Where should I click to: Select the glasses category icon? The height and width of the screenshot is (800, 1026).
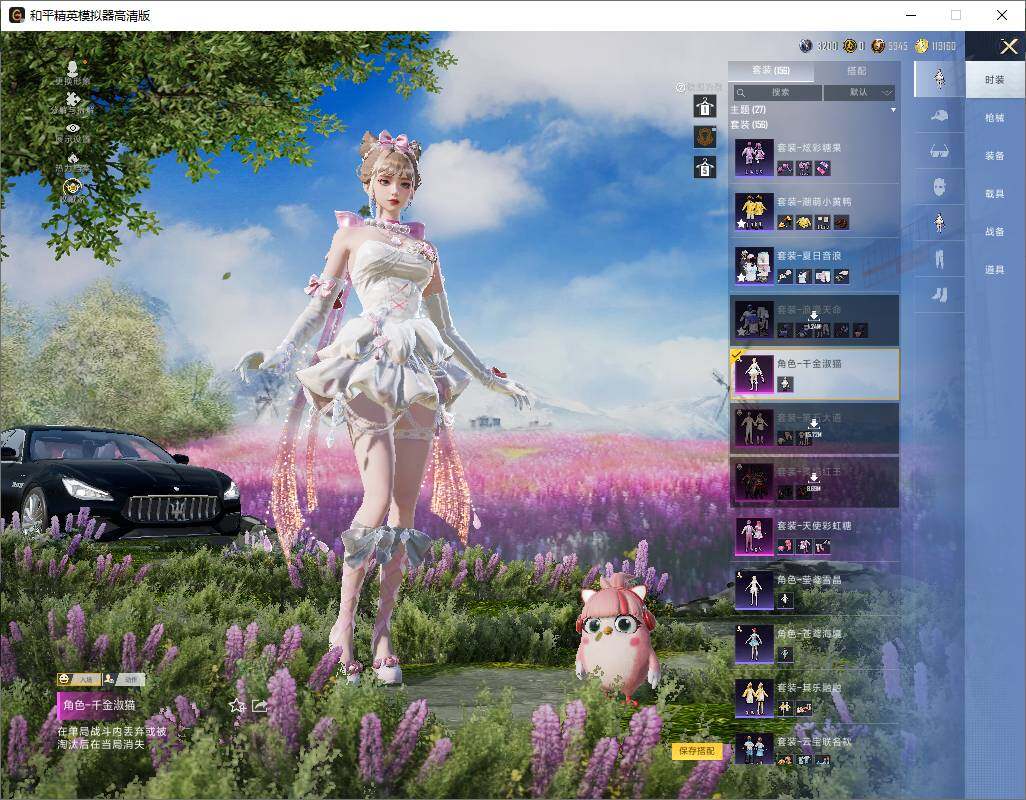pos(939,152)
